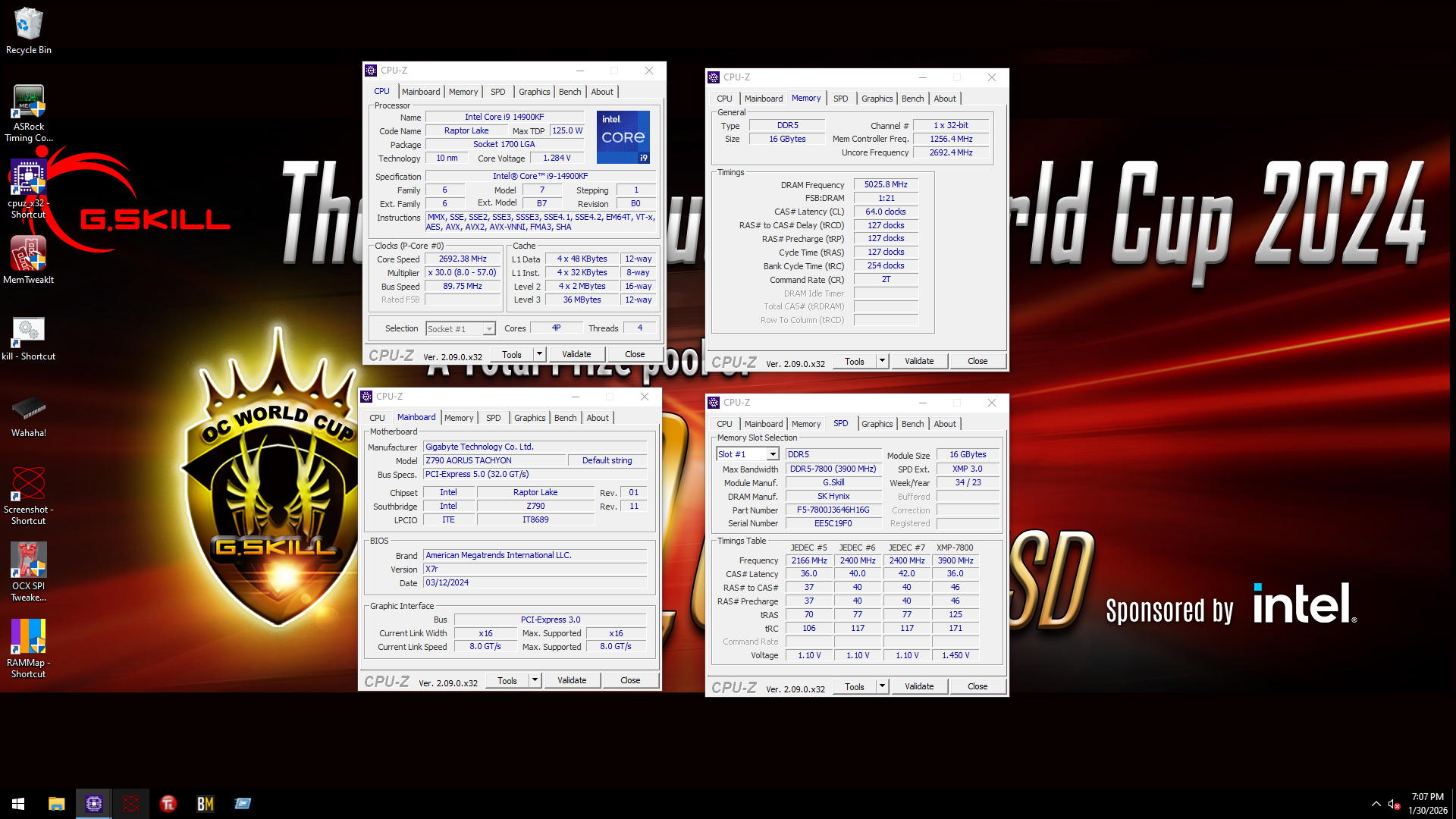Viewport: 1456px width, 819px height.
Task: Click the Part Number F5-7800J3646H16G field
Action: click(x=833, y=510)
